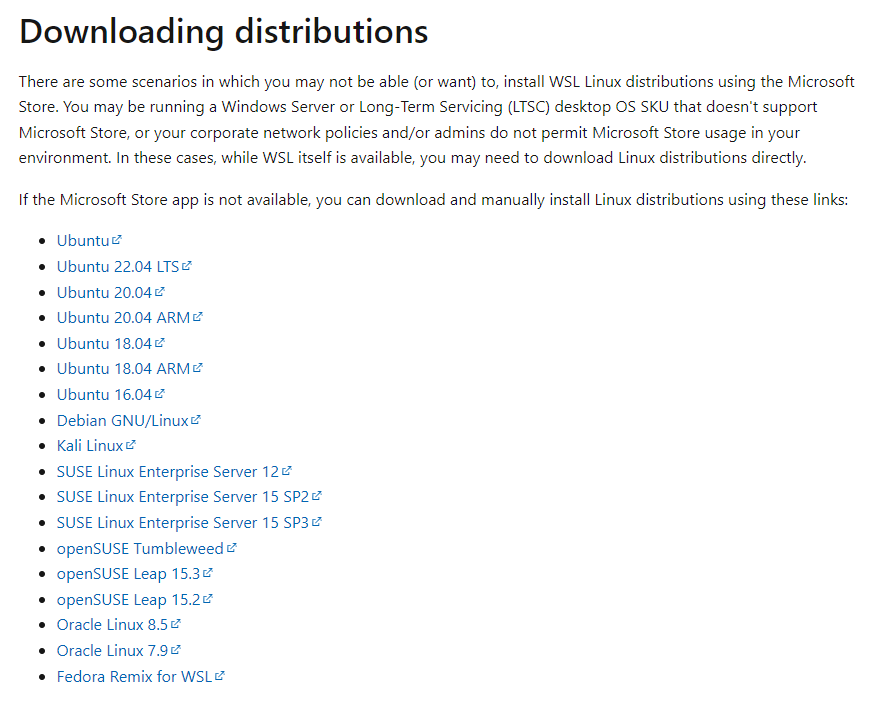The width and height of the screenshot is (895, 702).
Task: Click external-link icon after Fedora Remix for WSL
Action: (x=220, y=675)
